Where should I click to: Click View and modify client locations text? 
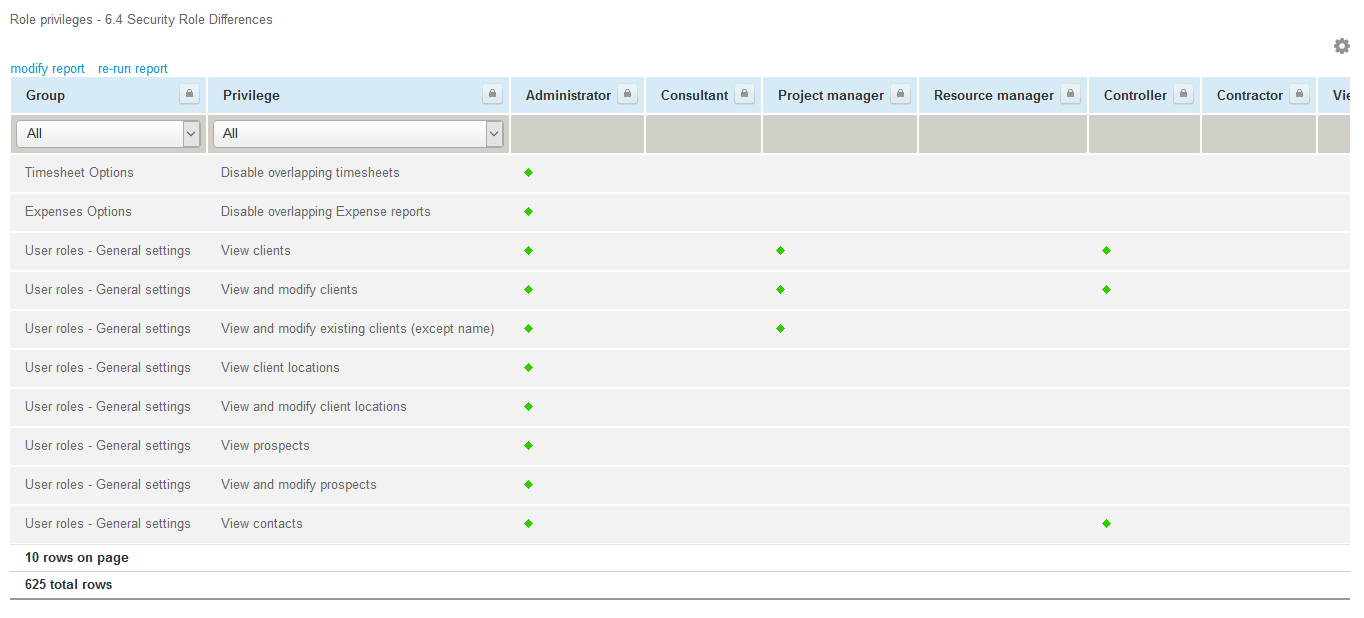(314, 406)
